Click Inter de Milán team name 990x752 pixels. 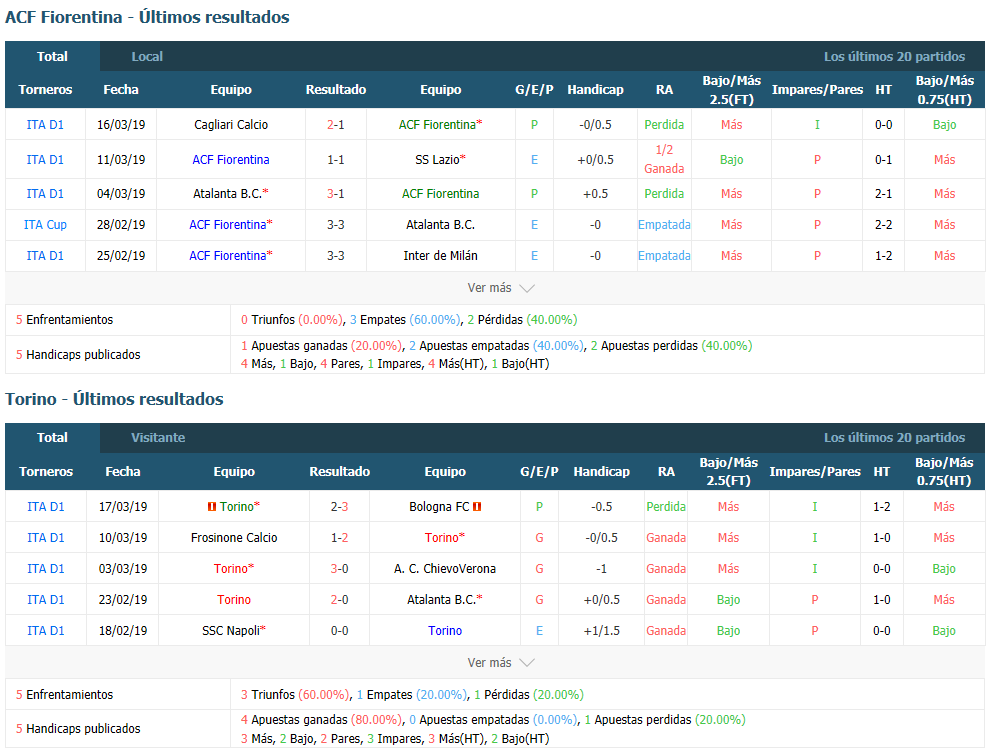coord(440,255)
